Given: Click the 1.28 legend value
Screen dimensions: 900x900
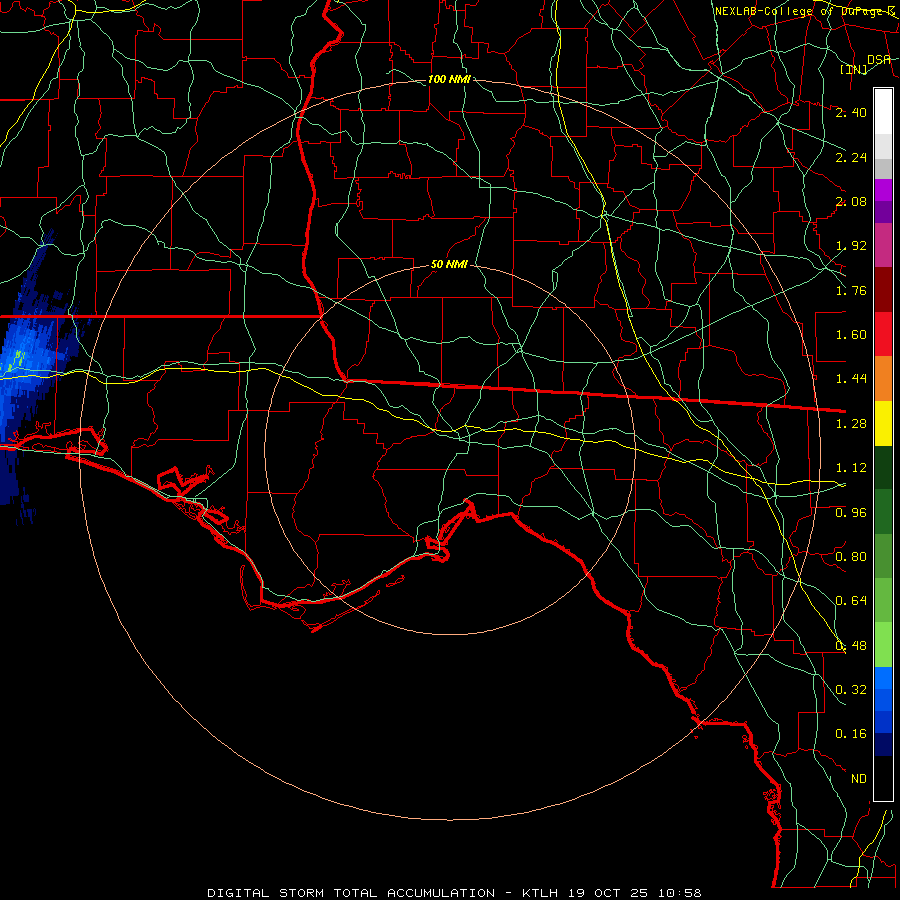Looking at the screenshot, I should [x=851, y=424].
